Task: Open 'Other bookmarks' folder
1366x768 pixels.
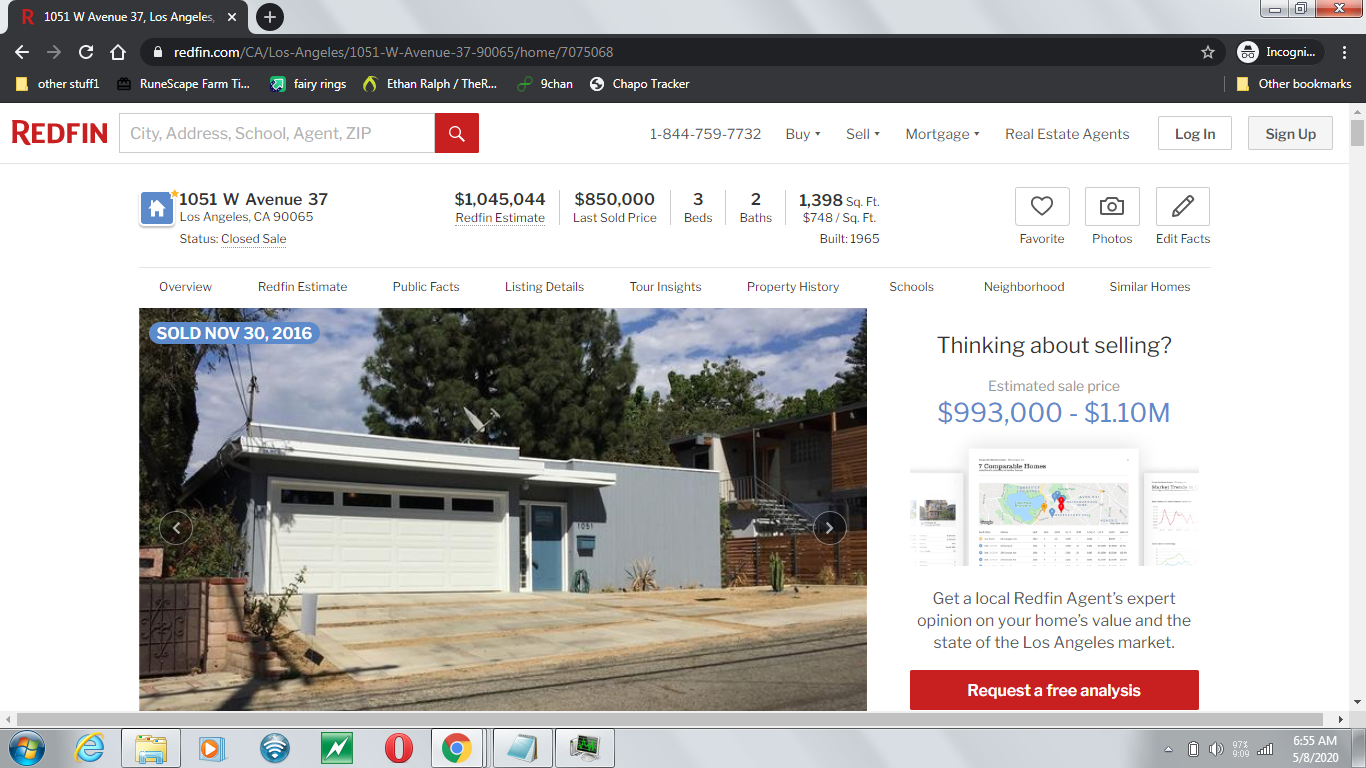Action: 1294,84
